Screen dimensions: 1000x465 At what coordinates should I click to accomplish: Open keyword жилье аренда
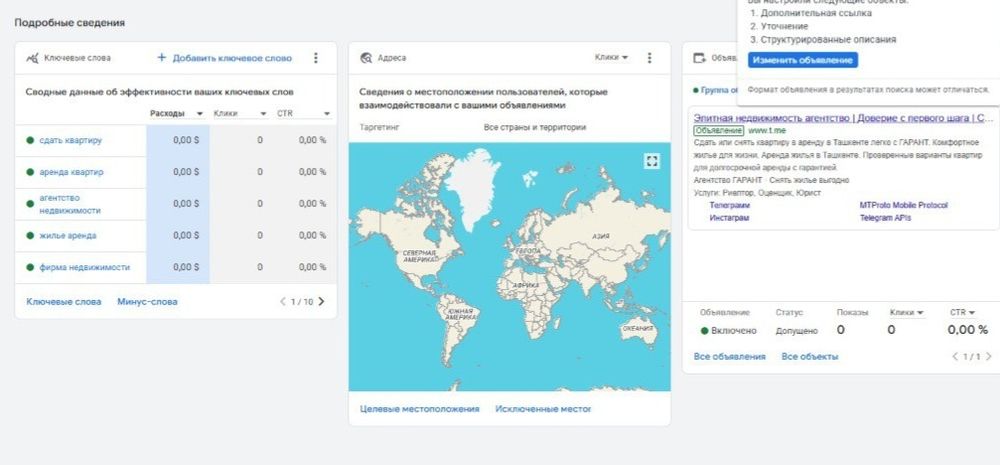pos(68,235)
